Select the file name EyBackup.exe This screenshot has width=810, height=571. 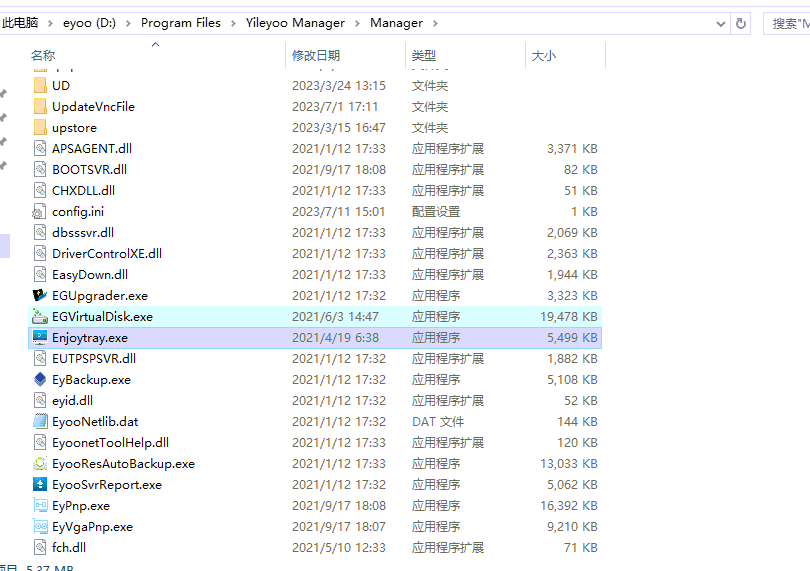click(x=91, y=379)
